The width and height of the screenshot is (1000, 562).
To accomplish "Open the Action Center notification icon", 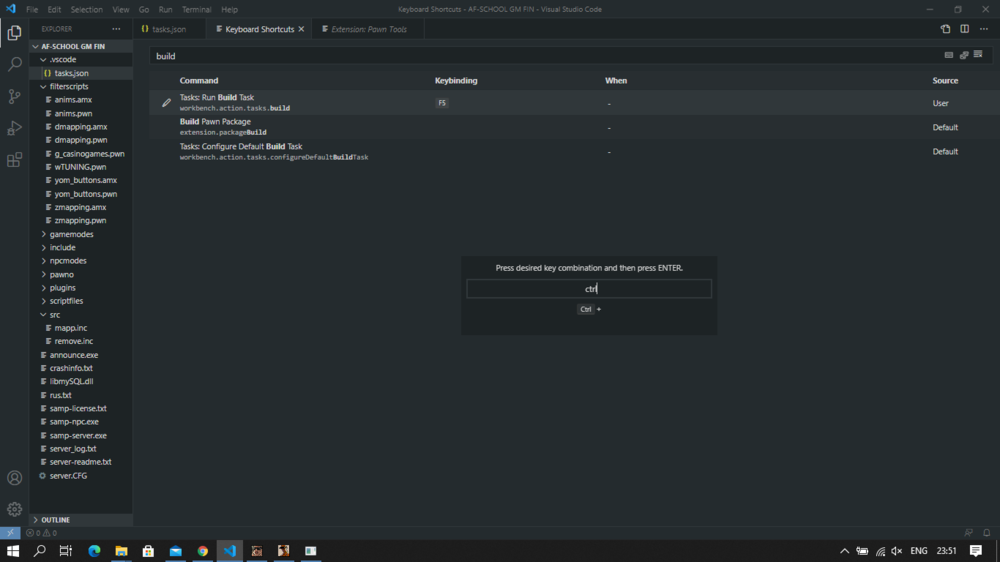I will coord(976,551).
